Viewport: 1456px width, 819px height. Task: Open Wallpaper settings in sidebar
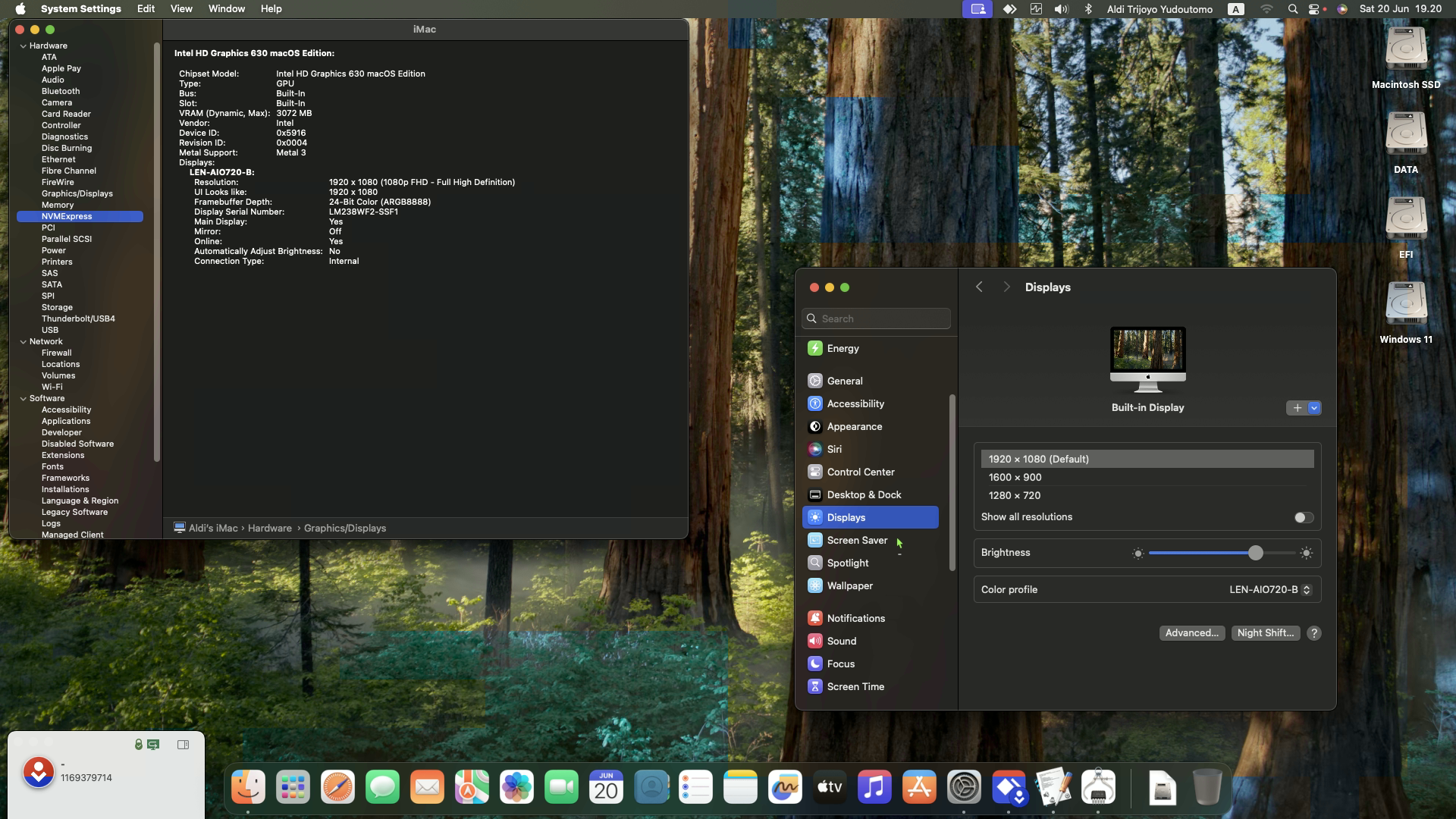870,585
